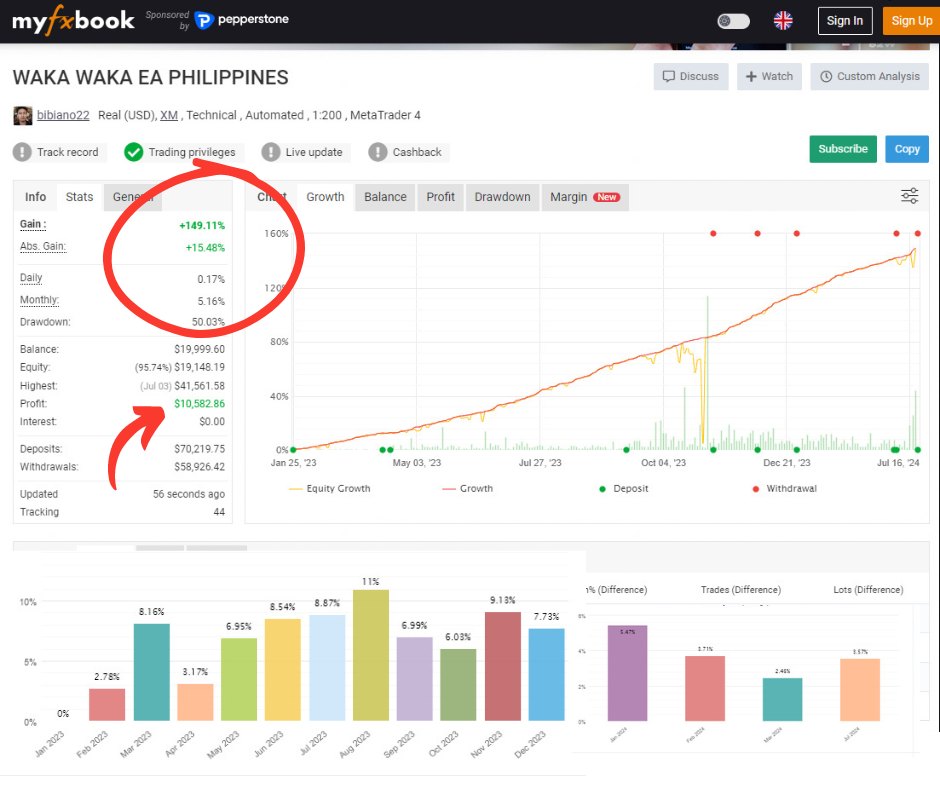Click the Trading privileges green check icon
The width and height of the screenshot is (940, 788).
[133, 152]
